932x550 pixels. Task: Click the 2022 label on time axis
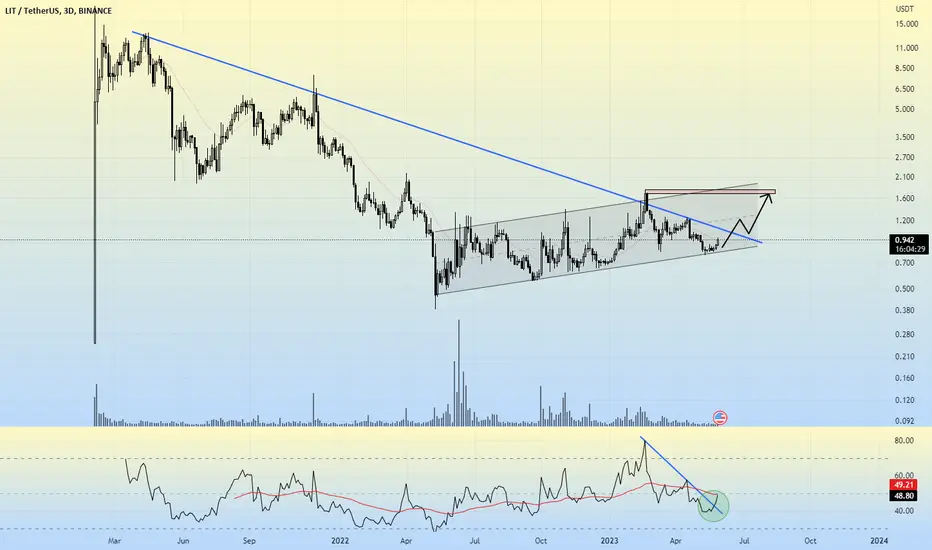[x=340, y=541]
